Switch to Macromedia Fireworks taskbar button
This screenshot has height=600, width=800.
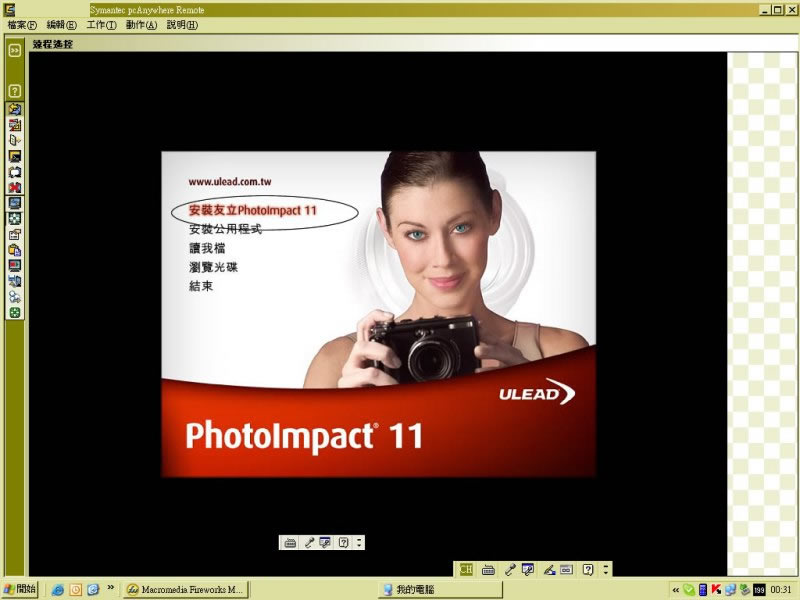tap(185, 590)
